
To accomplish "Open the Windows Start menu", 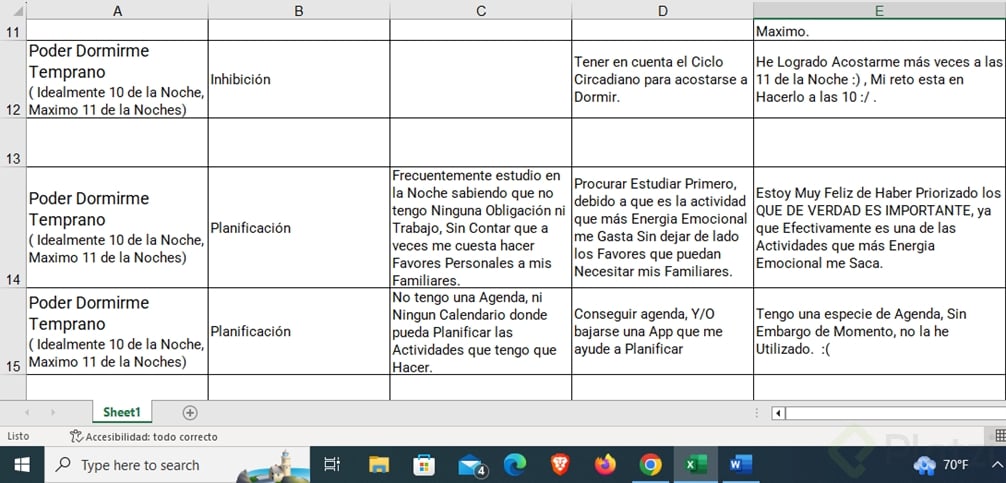I will pyautogui.click(x=22, y=465).
